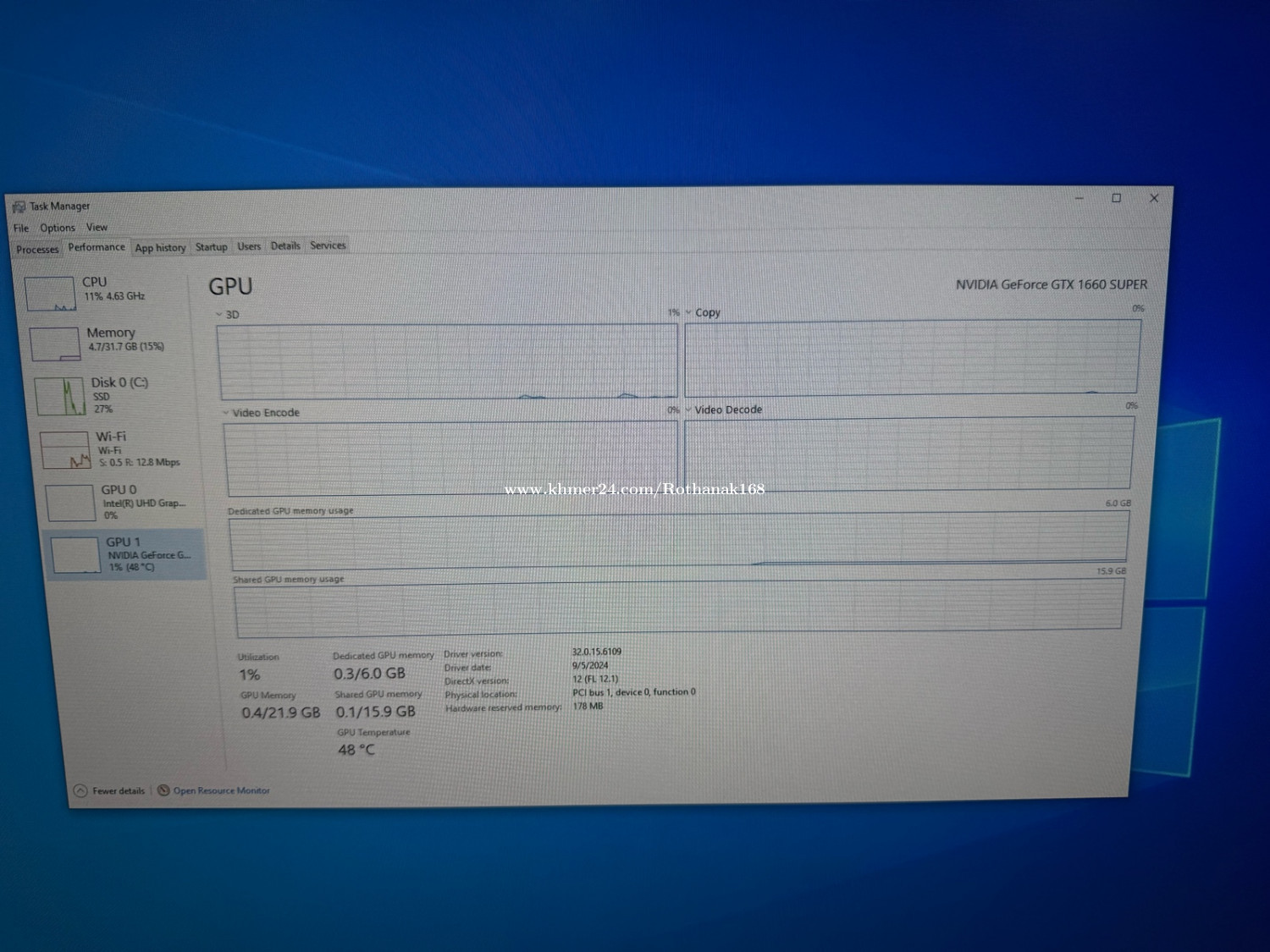
Task: Click the GPU 1 mini graph thumbnail
Action: (x=75, y=555)
